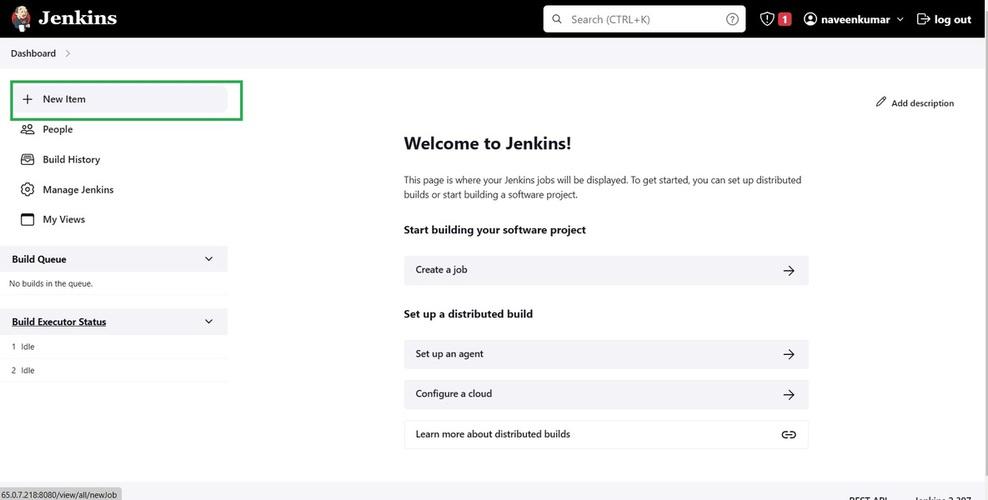988x500 pixels.
Task: Open the naveenkumar user dropdown menu
Action: coord(900,19)
